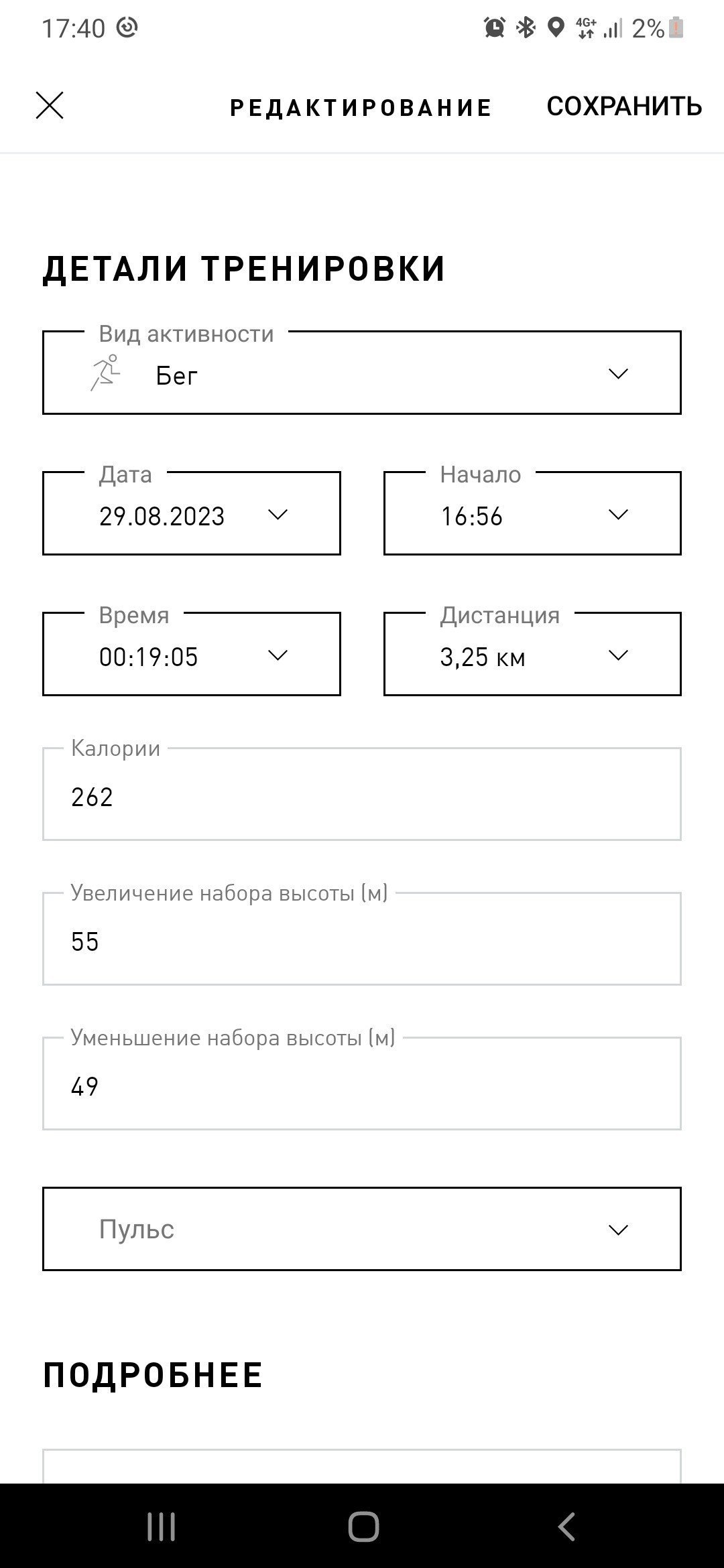The height and width of the screenshot is (1568, 724).
Task: Tap the СОХРАНИТЬ button
Action: [x=624, y=107]
